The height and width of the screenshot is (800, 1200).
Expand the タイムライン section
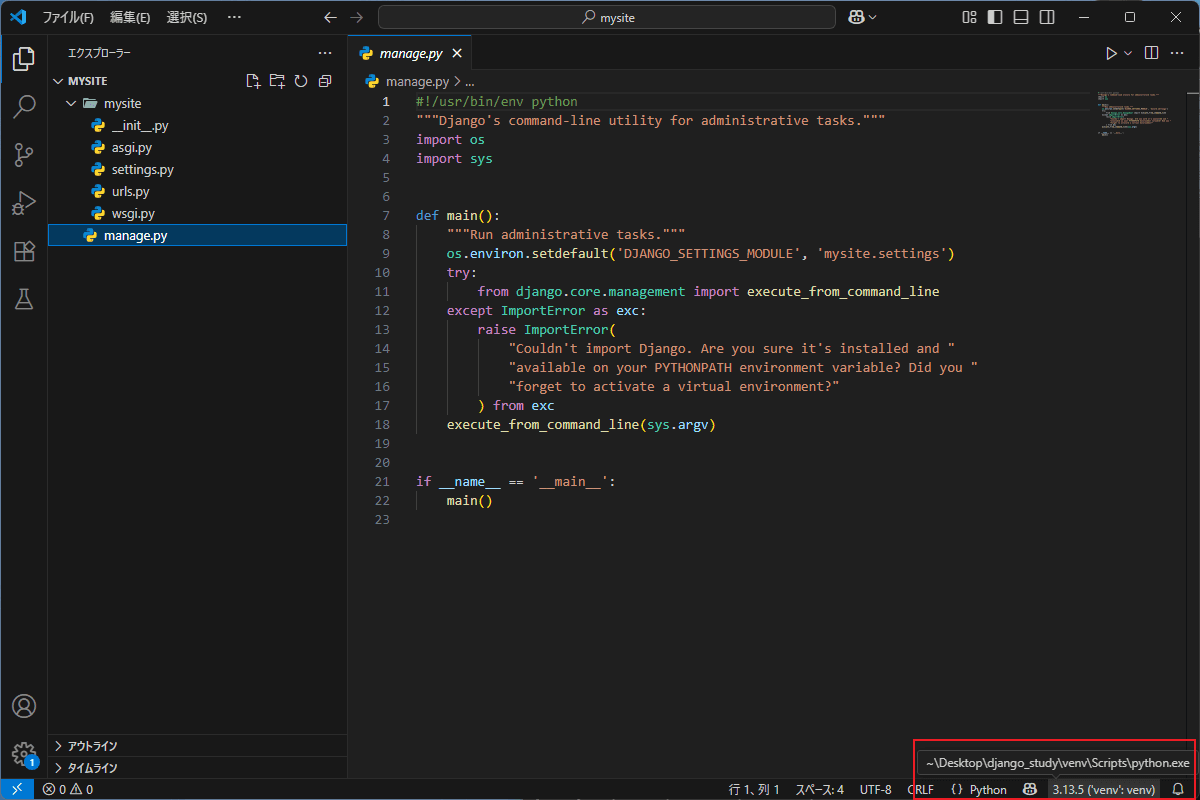pyautogui.click(x=197, y=768)
